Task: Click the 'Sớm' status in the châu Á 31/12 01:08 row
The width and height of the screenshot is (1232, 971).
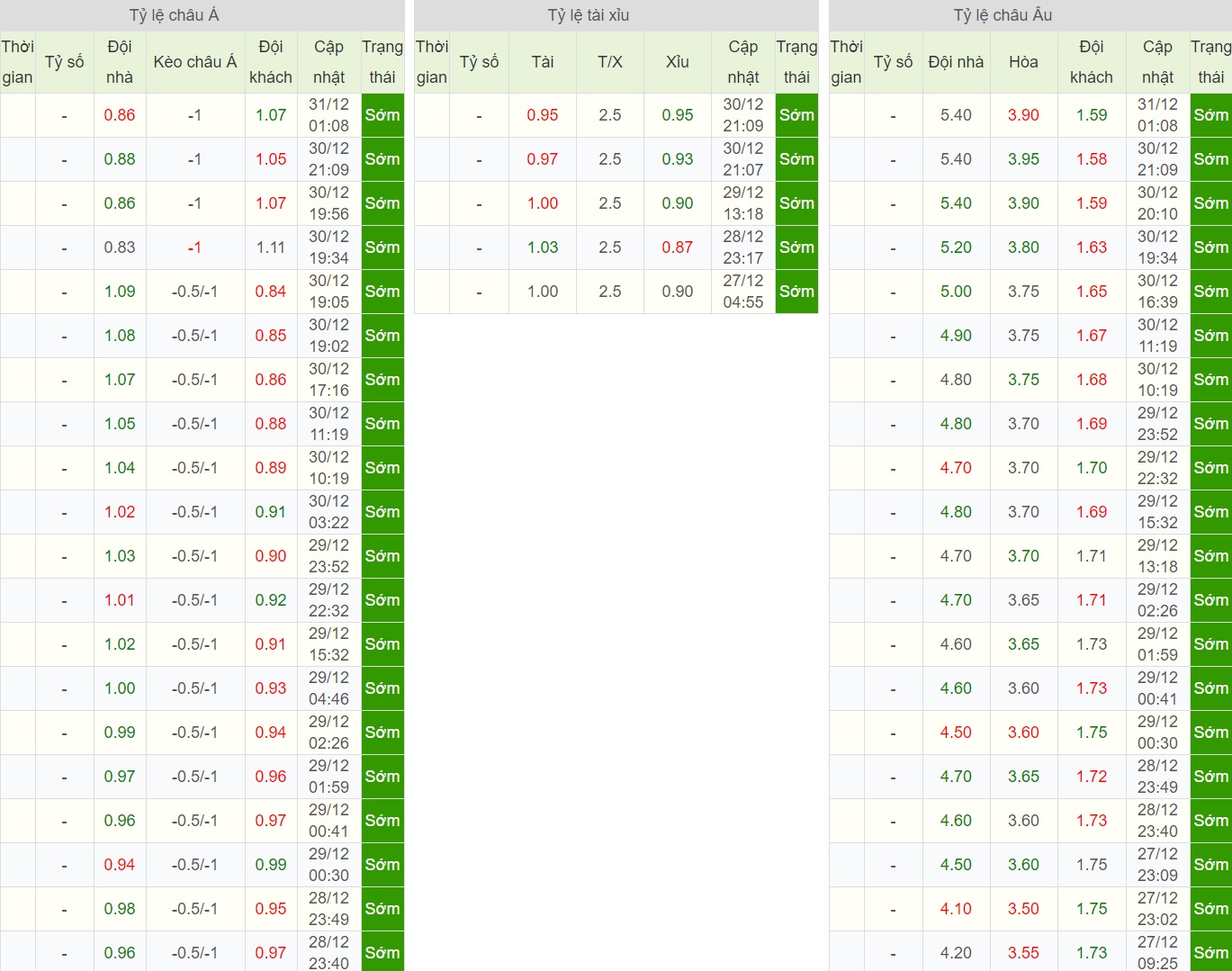Action: point(382,115)
